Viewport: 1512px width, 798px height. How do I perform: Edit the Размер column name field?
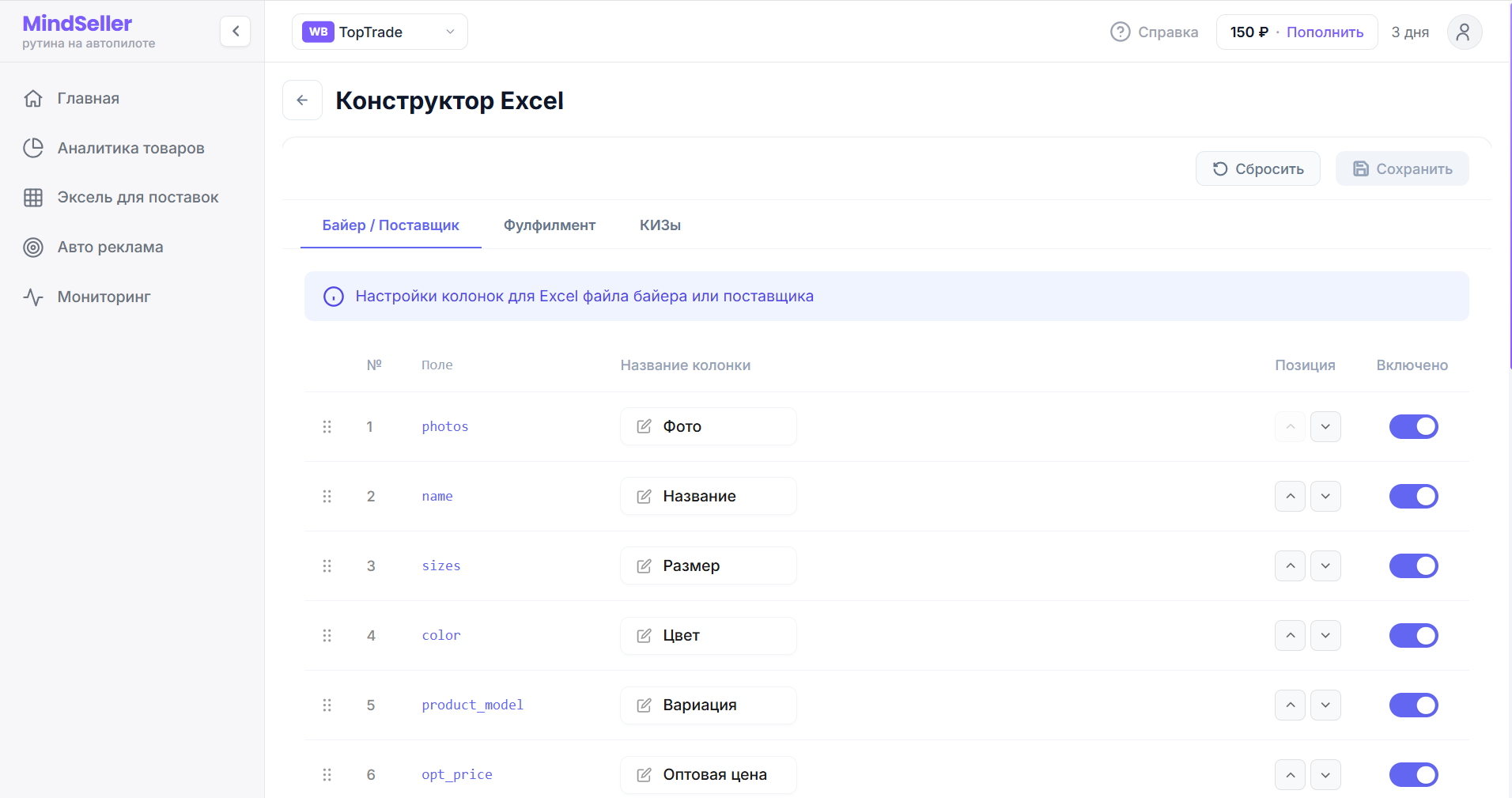(x=709, y=565)
